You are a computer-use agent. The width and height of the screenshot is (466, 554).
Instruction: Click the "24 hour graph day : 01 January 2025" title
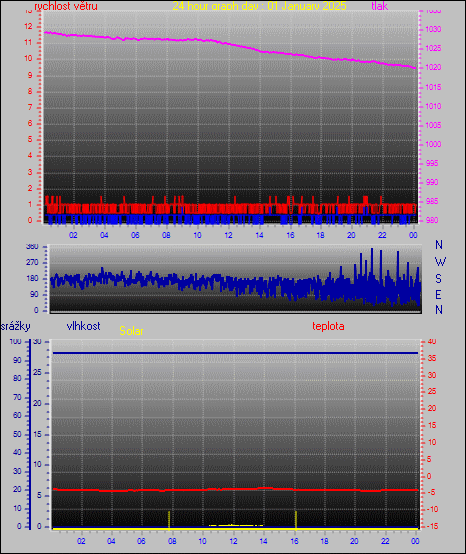click(x=259, y=6)
